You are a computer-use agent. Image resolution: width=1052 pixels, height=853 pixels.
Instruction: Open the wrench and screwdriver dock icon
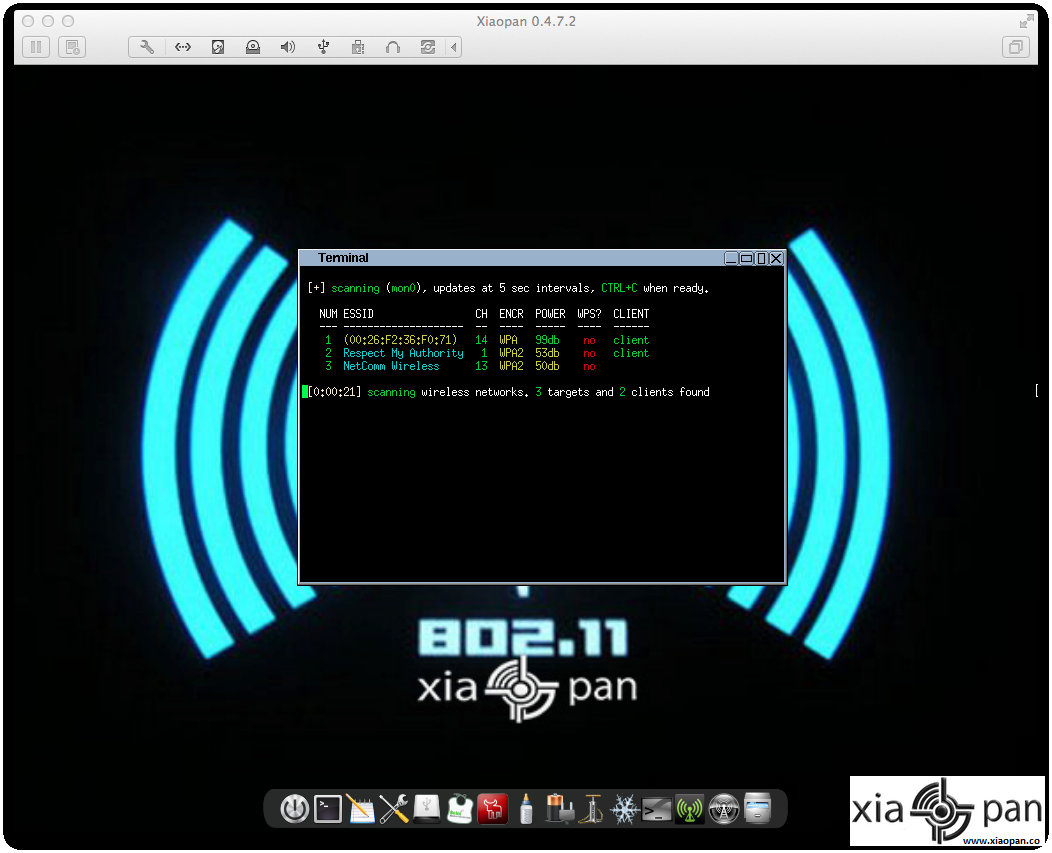(394, 809)
